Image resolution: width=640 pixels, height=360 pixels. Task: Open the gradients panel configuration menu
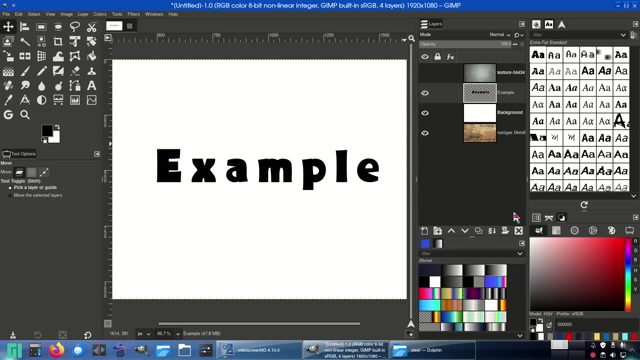(x=522, y=243)
